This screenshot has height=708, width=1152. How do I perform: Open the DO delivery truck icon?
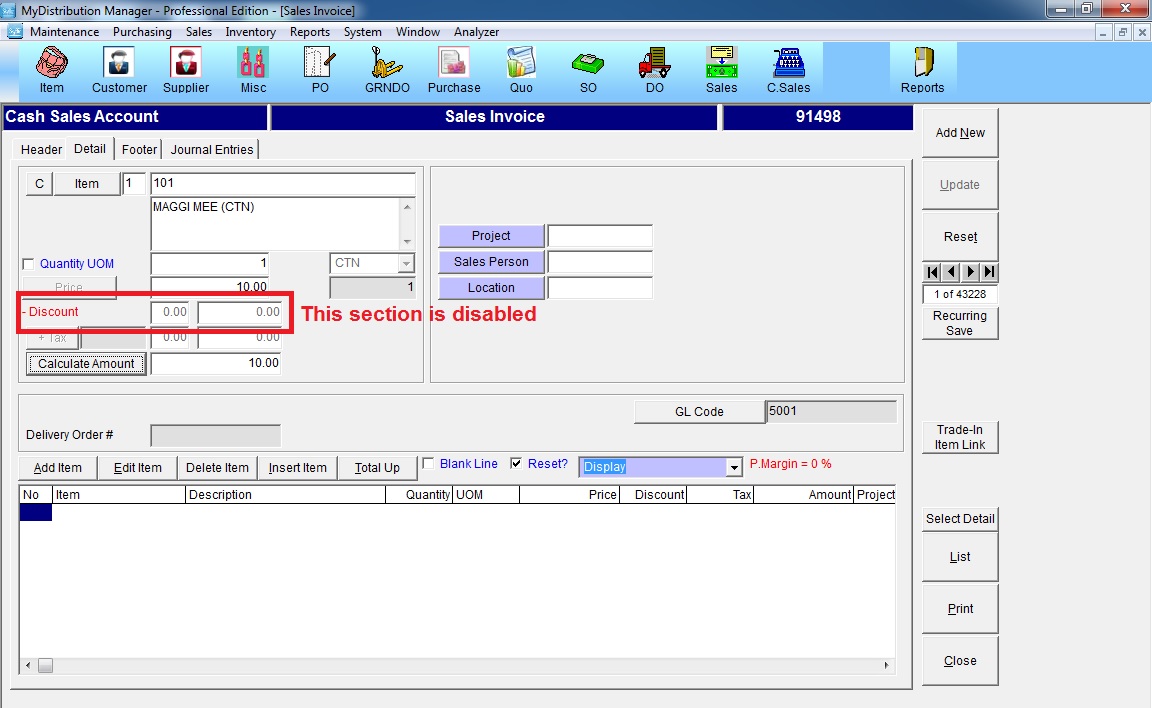[654, 68]
